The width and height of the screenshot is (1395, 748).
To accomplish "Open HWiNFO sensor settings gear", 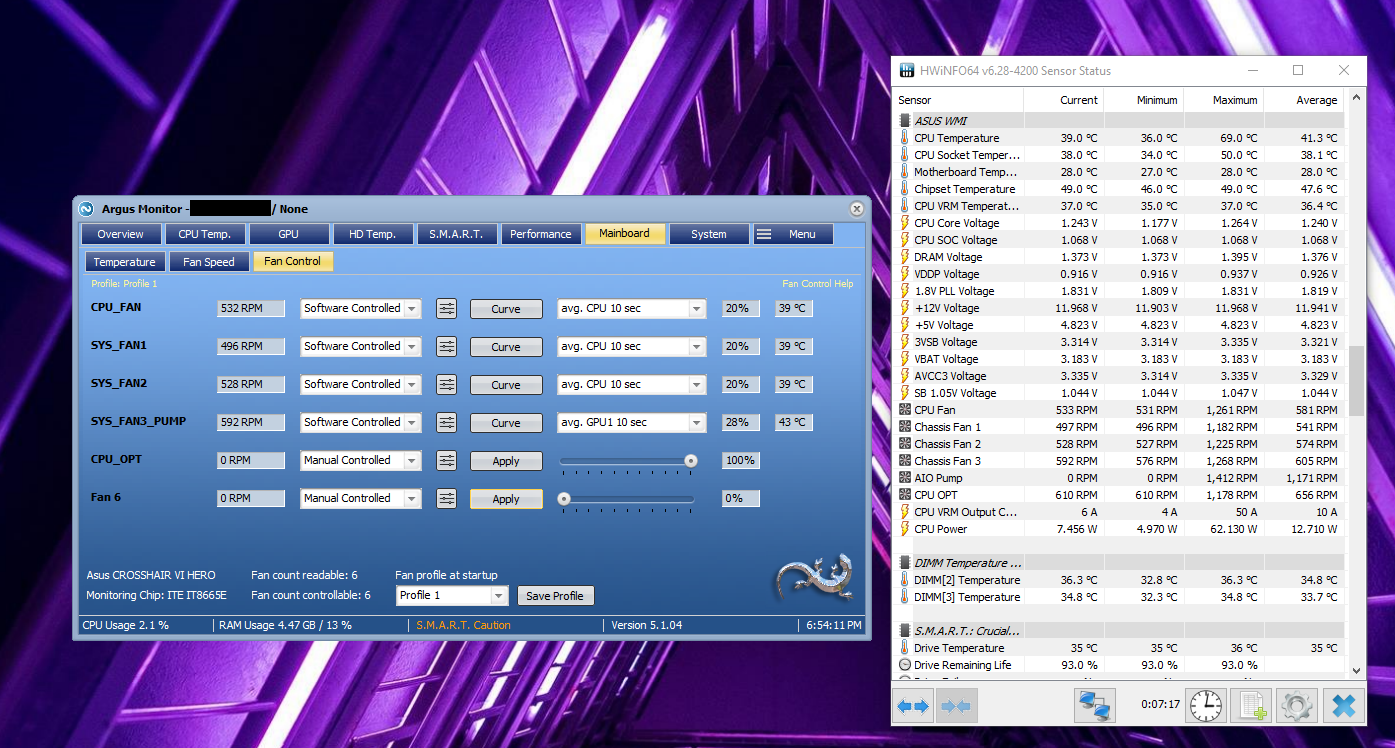I will (x=1297, y=706).
